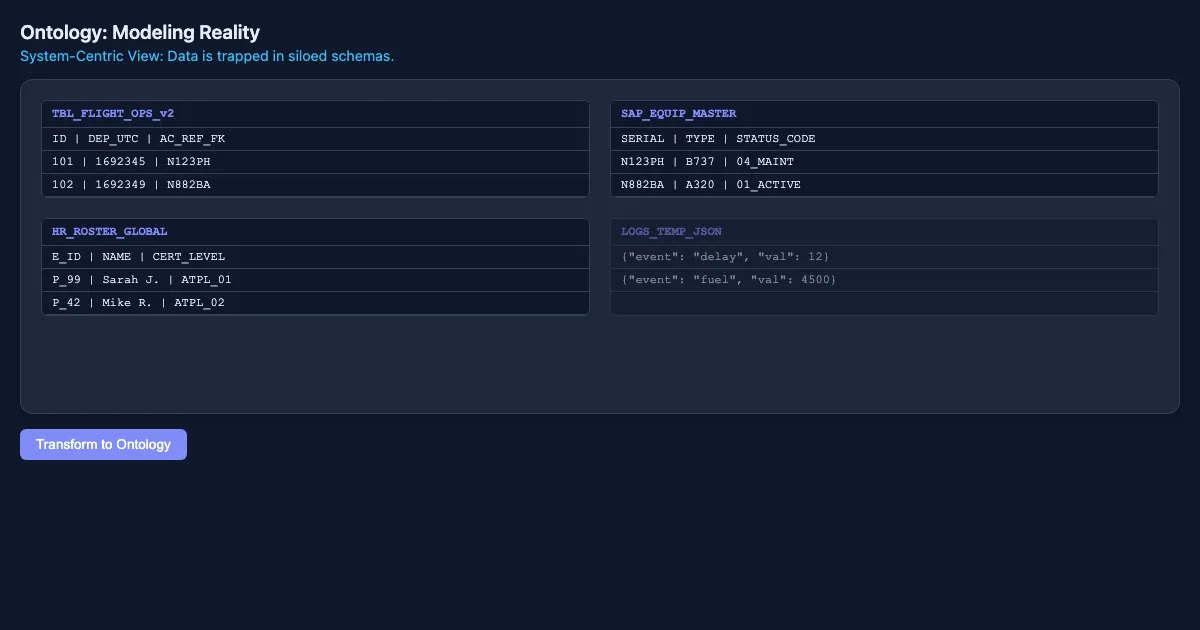The width and height of the screenshot is (1200, 630).
Task: Click the delay event JSON log line
Action: 884,257
